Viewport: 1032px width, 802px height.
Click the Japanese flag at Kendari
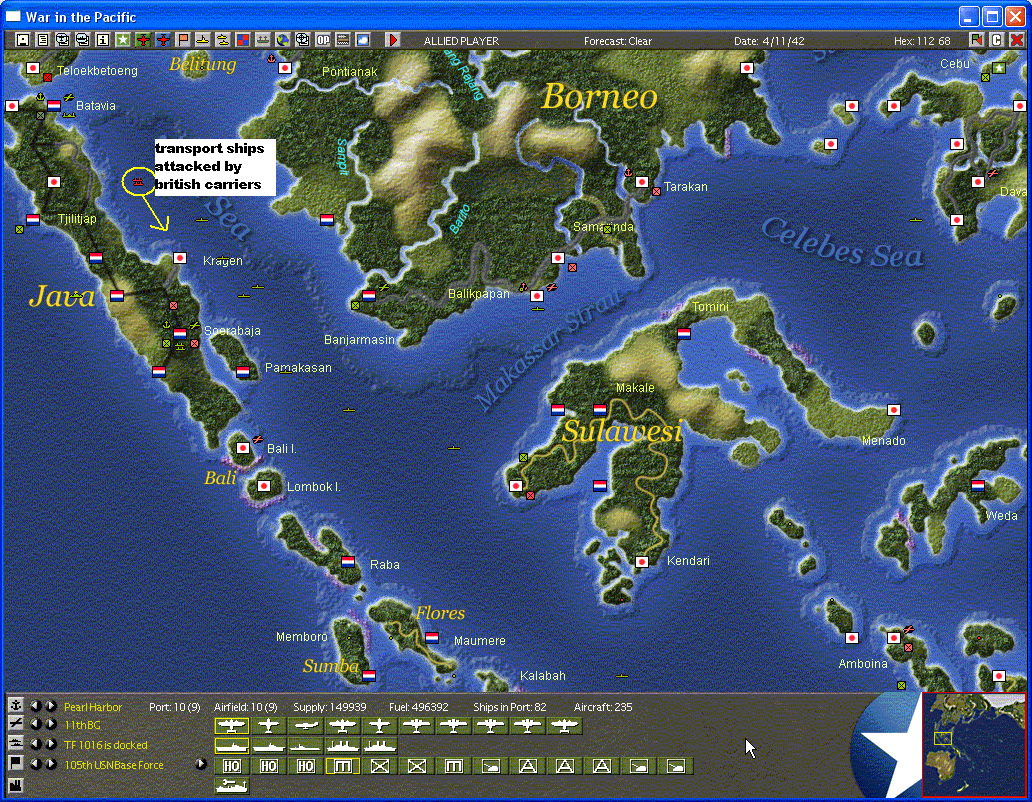(642, 562)
